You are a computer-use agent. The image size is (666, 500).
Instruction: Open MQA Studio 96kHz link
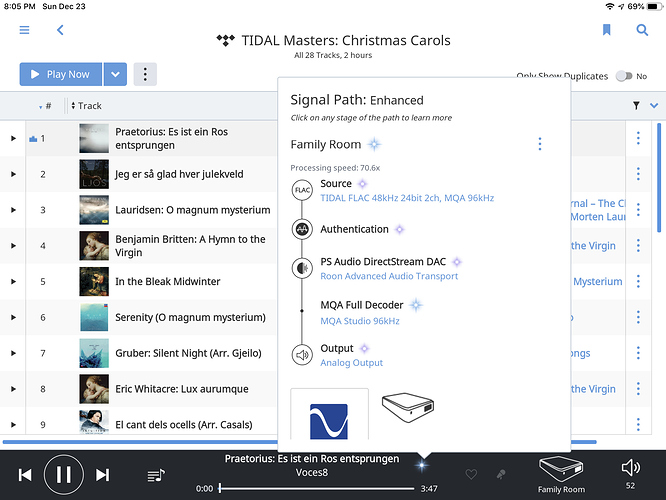click(x=360, y=321)
